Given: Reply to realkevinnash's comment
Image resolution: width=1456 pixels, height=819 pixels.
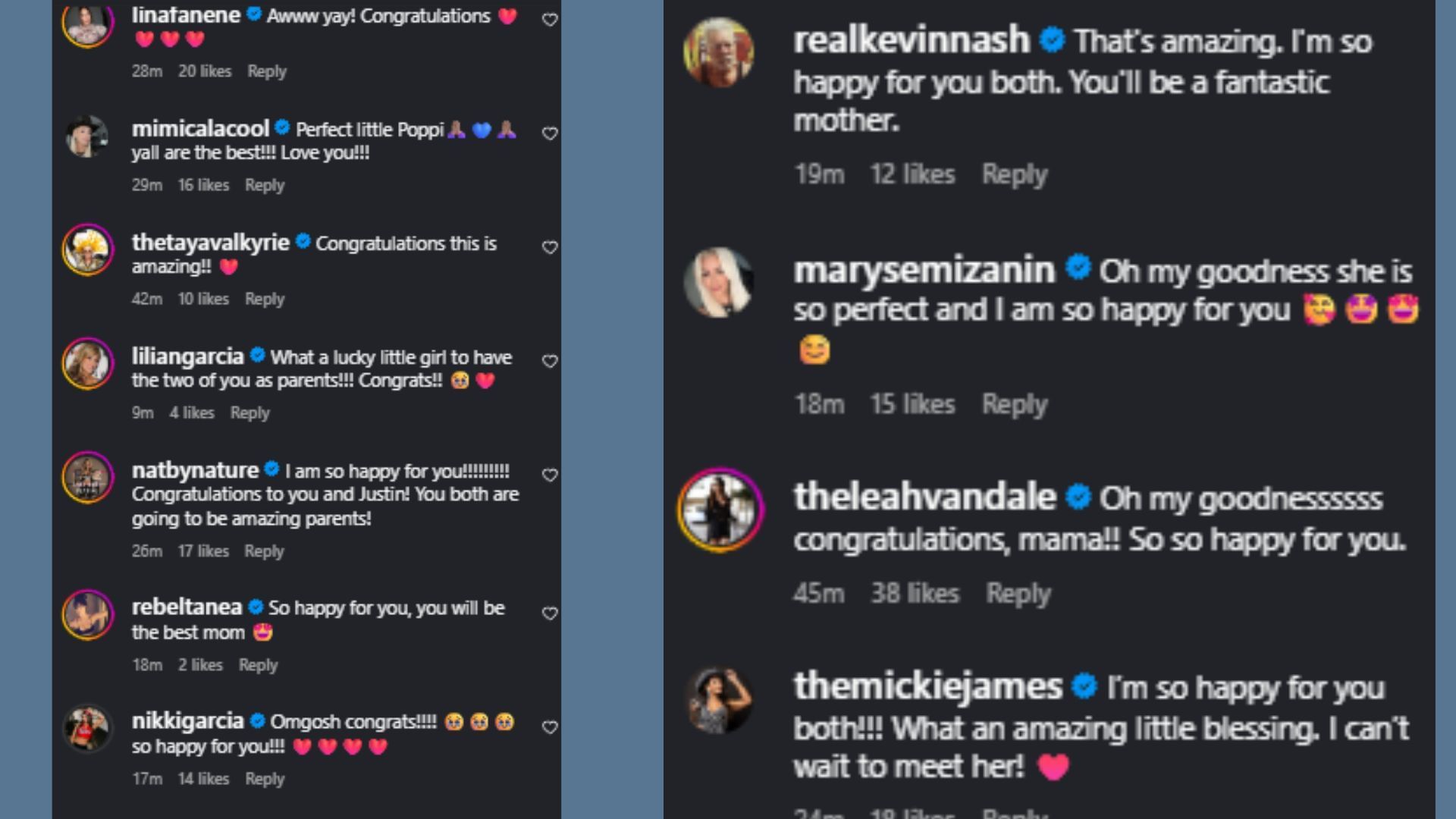Looking at the screenshot, I should coord(1016,174).
